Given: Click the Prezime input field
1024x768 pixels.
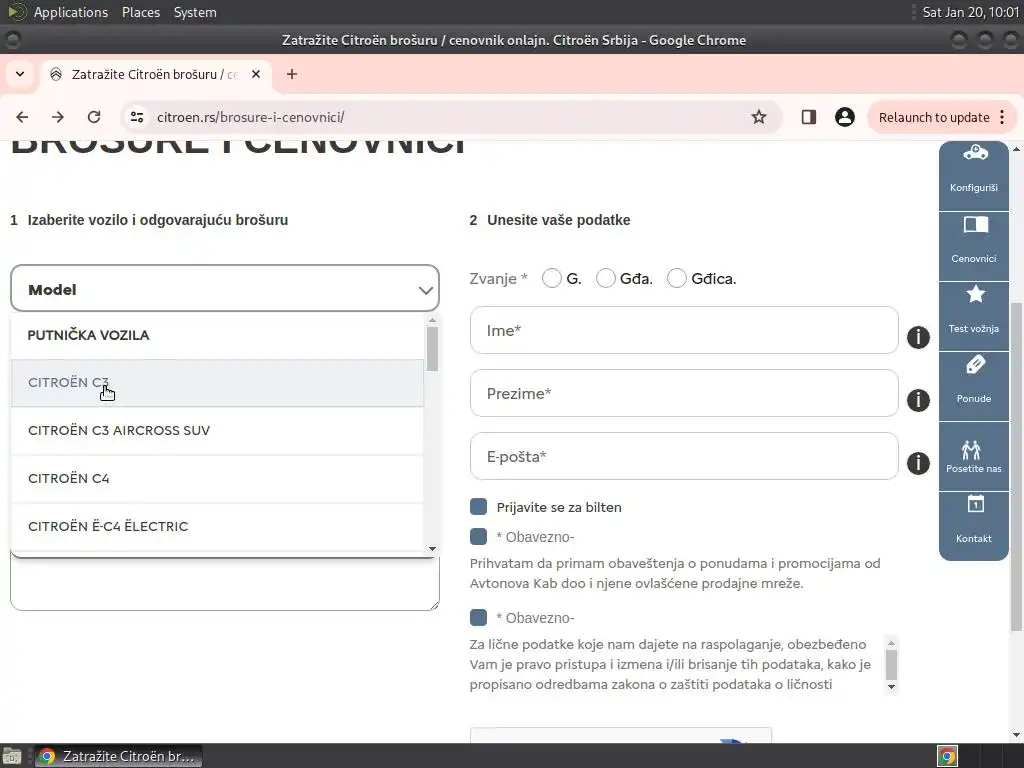Looking at the screenshot, I should point(684,393).
